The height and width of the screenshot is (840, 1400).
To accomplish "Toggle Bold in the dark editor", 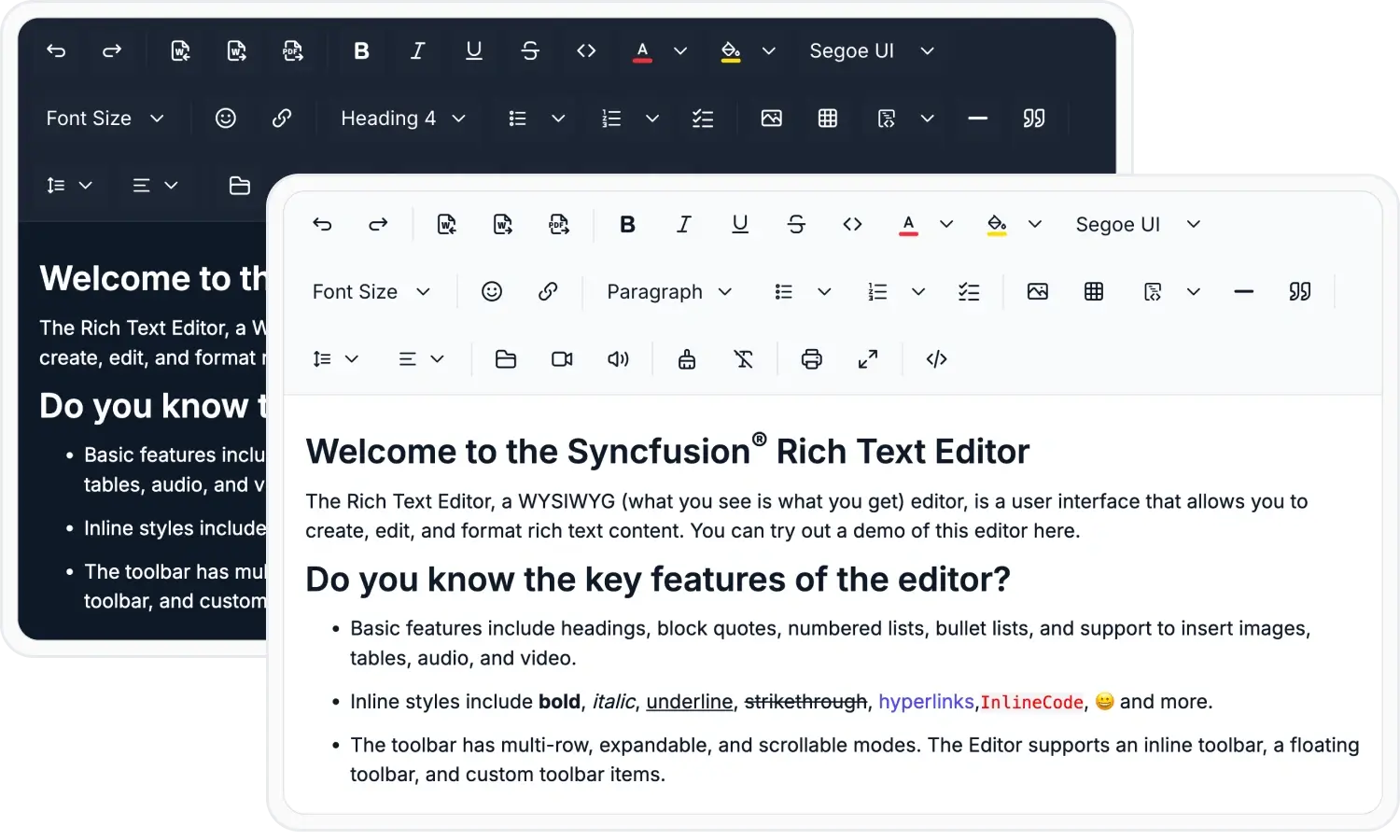I will pos(361,51).
